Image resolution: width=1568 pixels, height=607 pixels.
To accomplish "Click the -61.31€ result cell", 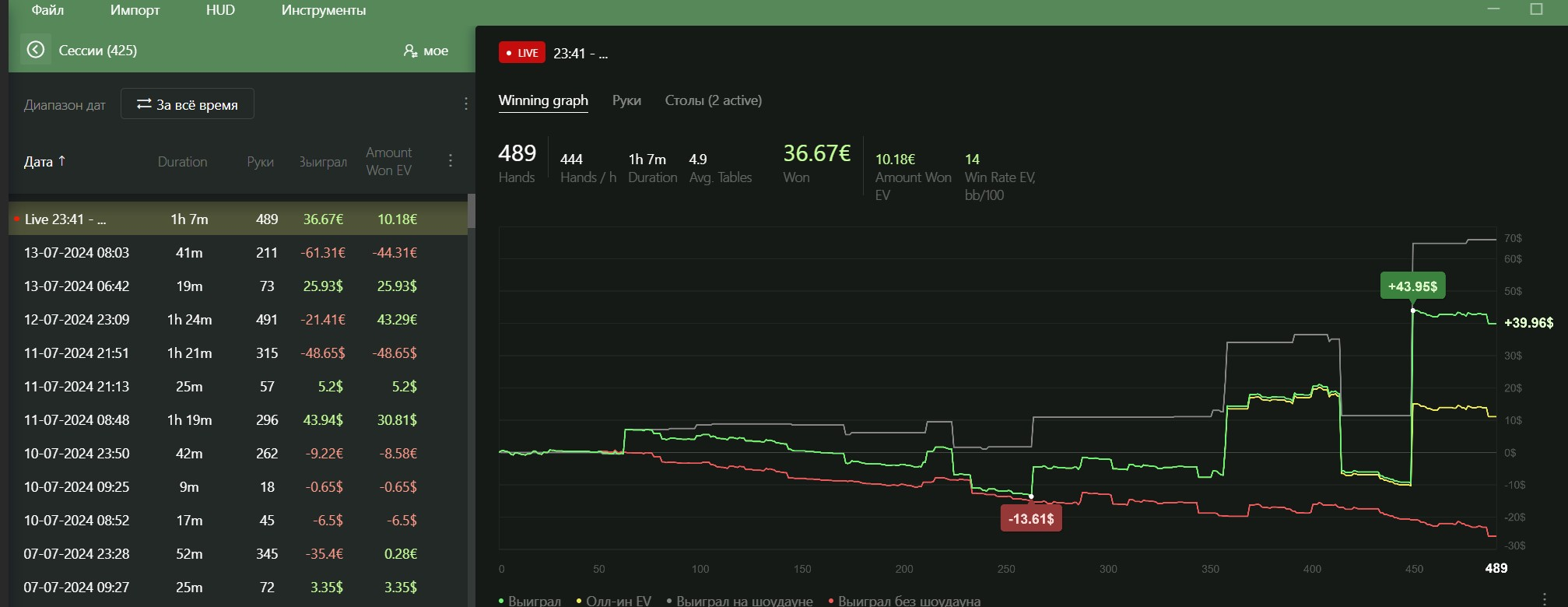I will (323, 252).
